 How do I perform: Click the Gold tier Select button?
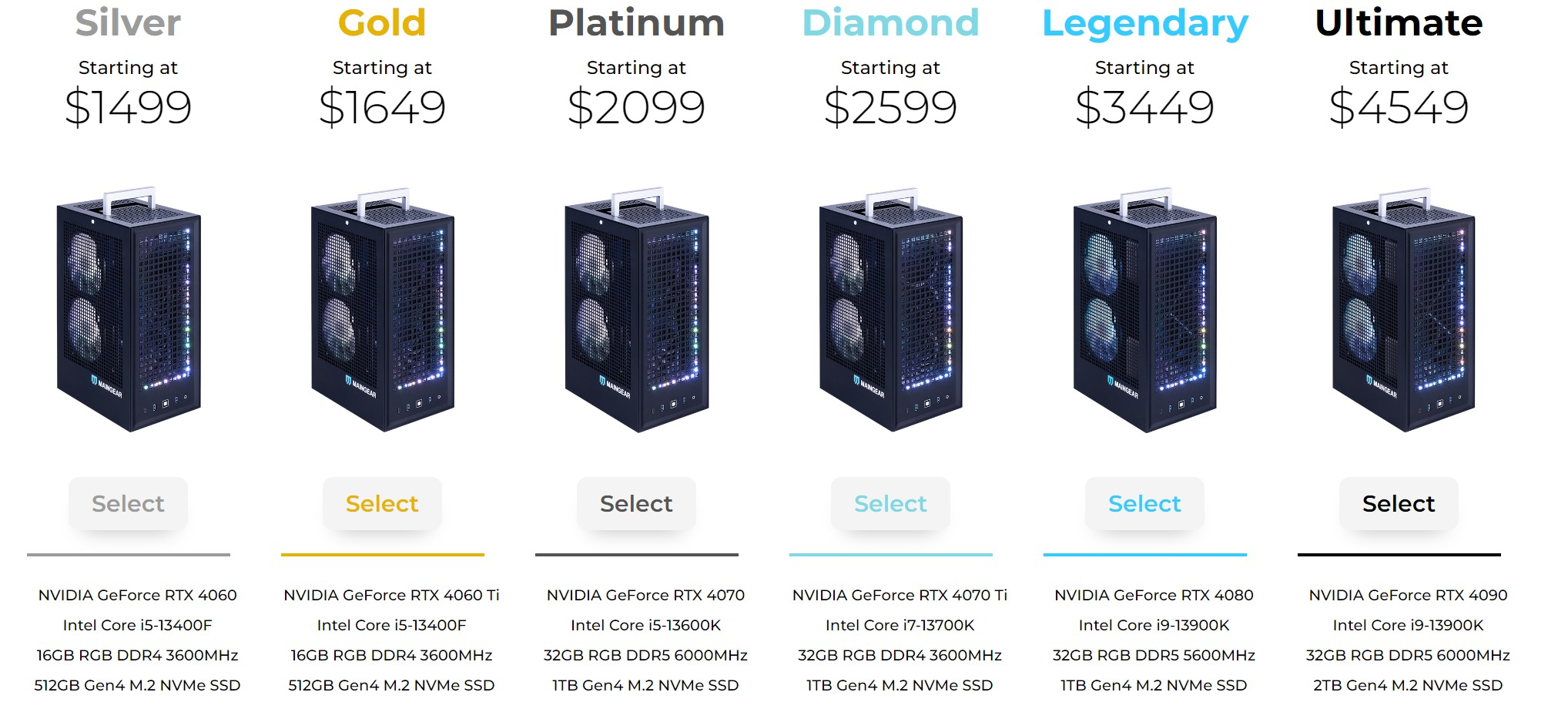[x=382, y=503]
